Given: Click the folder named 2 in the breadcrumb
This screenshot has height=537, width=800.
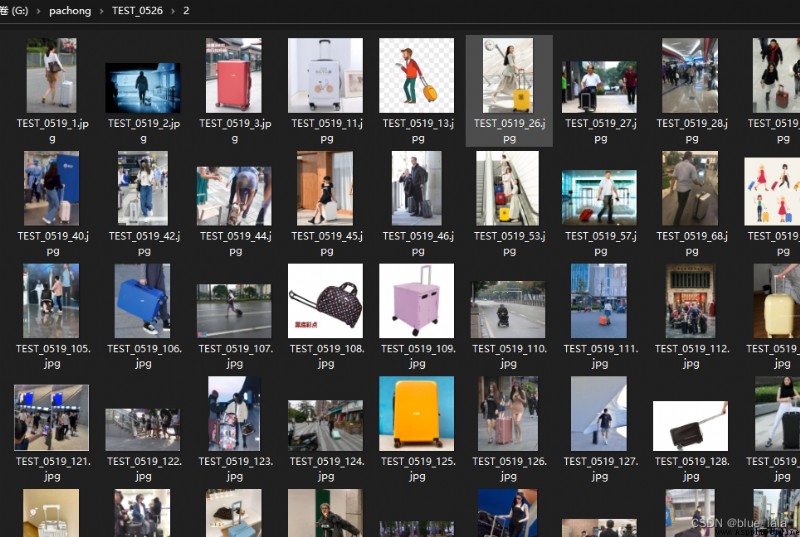Looking at the screenshot, I should 186,11.
